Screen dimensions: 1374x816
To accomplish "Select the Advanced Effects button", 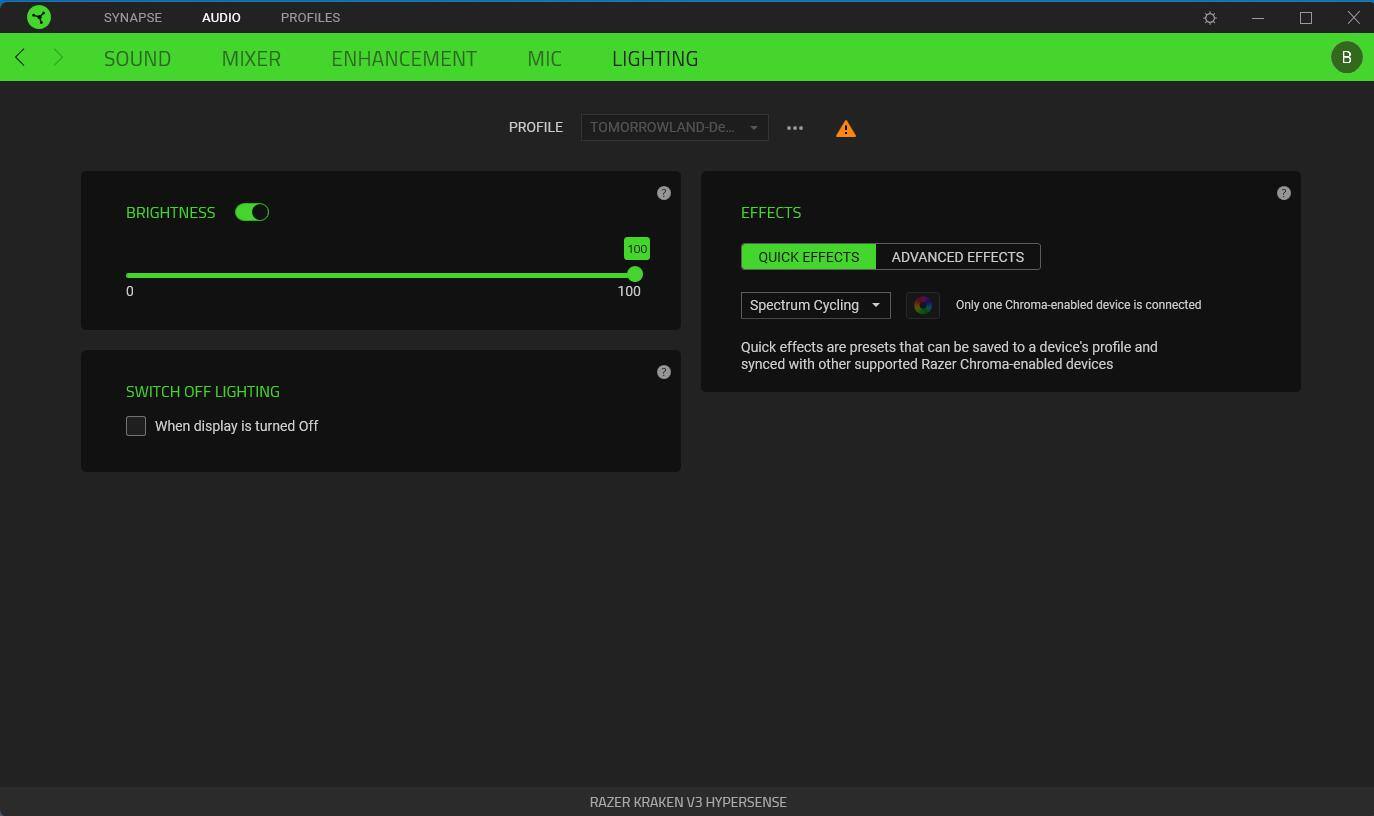I will (x=957, y=257).
